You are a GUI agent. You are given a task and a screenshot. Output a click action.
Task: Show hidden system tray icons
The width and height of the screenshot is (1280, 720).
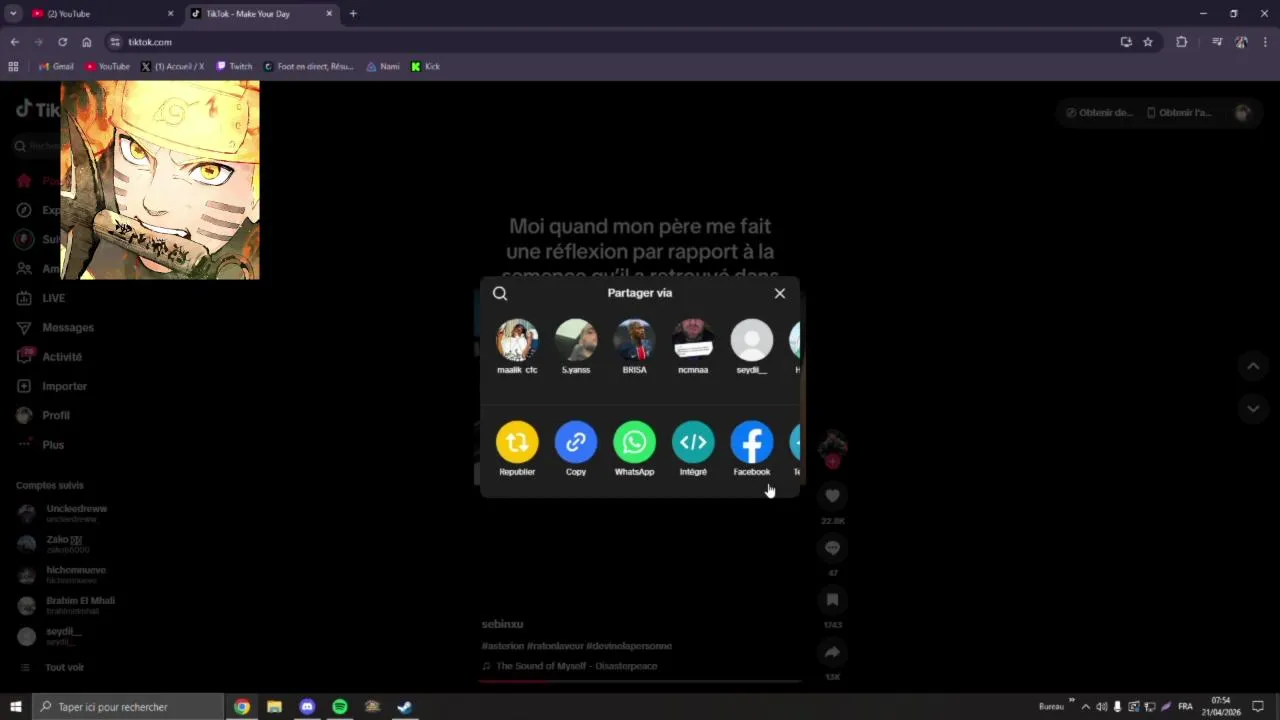coord(1086,707)
